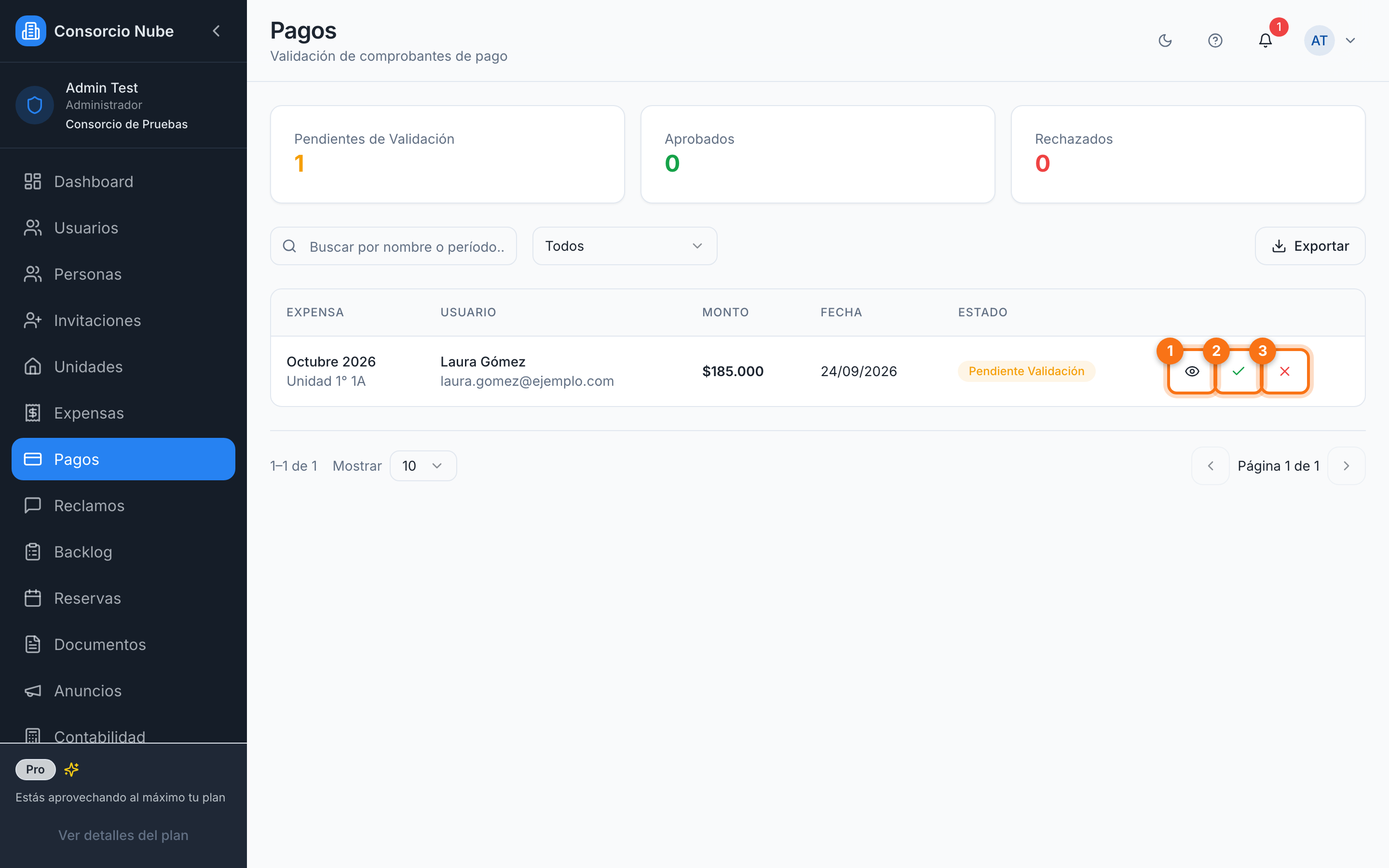Go to previous page arrow
1389x868 pixels.
(1210, 465)
